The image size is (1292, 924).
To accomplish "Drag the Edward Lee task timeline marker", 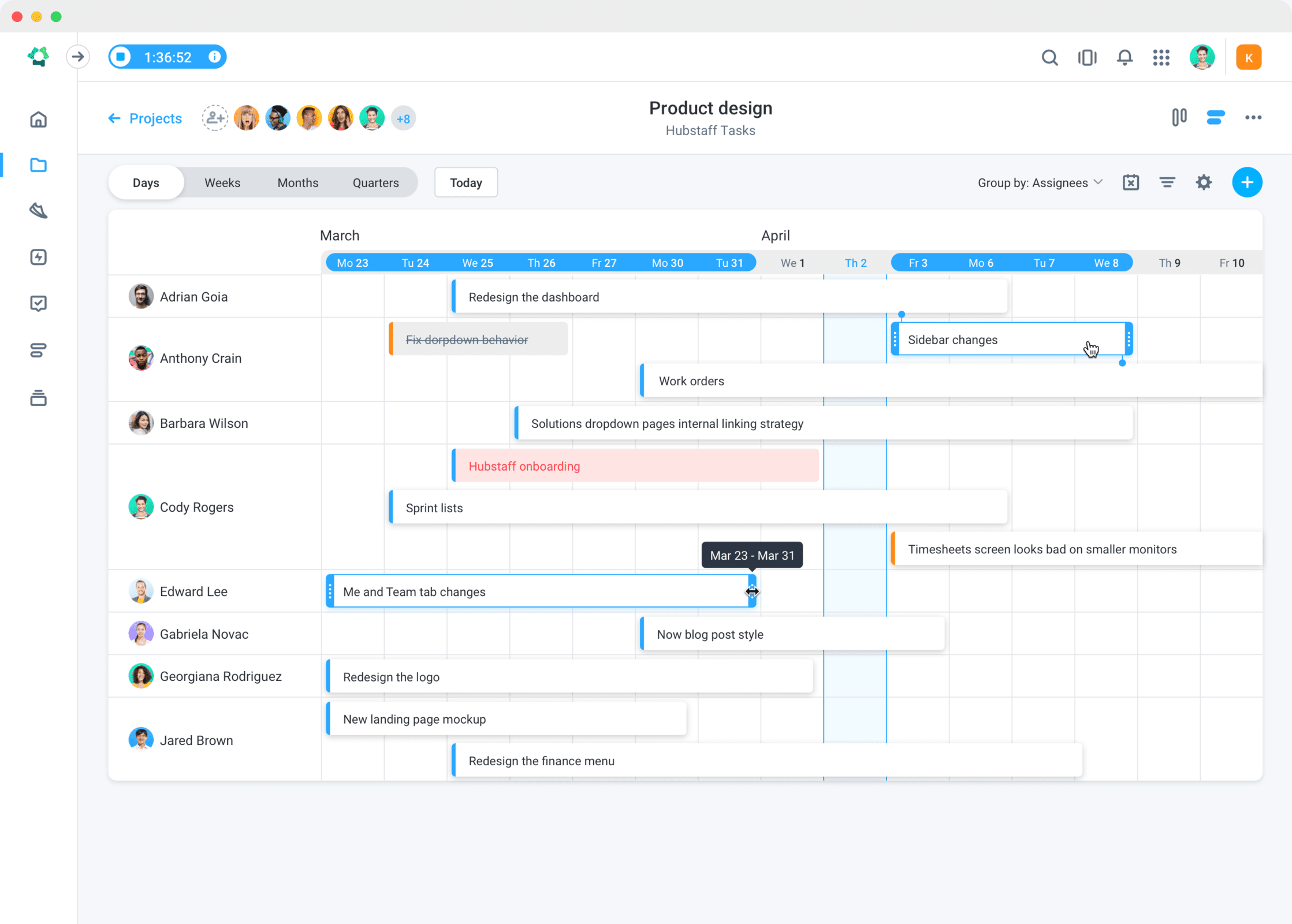I will point(752,591).
